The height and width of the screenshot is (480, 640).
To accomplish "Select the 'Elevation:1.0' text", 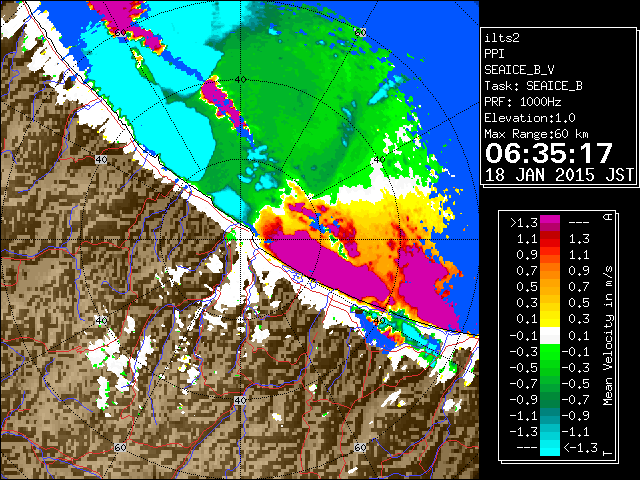I will [x=530, y=118].
